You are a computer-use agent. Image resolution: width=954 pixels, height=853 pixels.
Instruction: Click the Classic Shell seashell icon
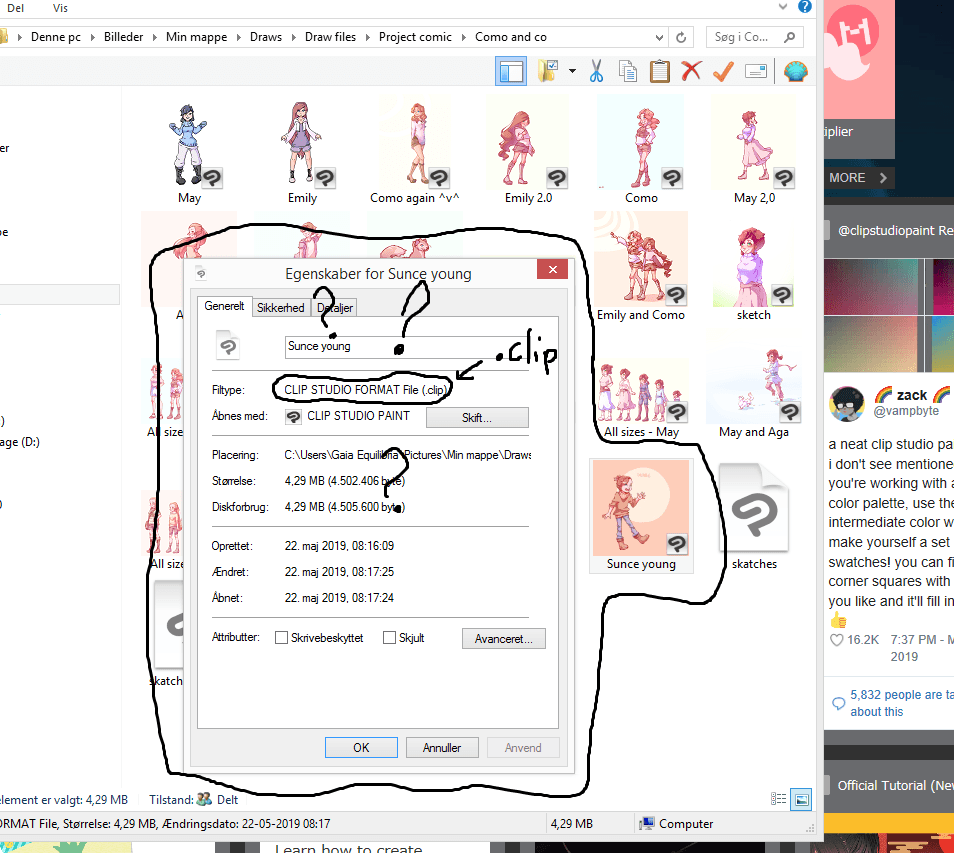coord(795,72)
